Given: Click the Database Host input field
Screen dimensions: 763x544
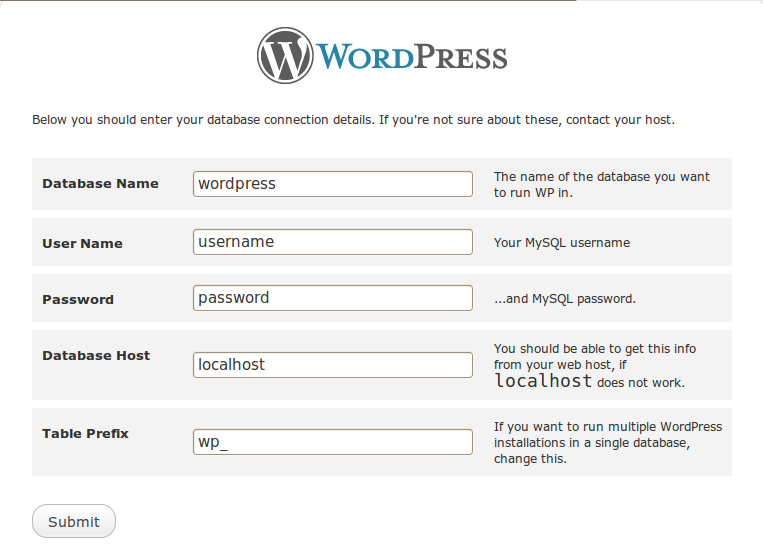Looking at the screenshot, I should pyautogui.click(x=333, y=365).
